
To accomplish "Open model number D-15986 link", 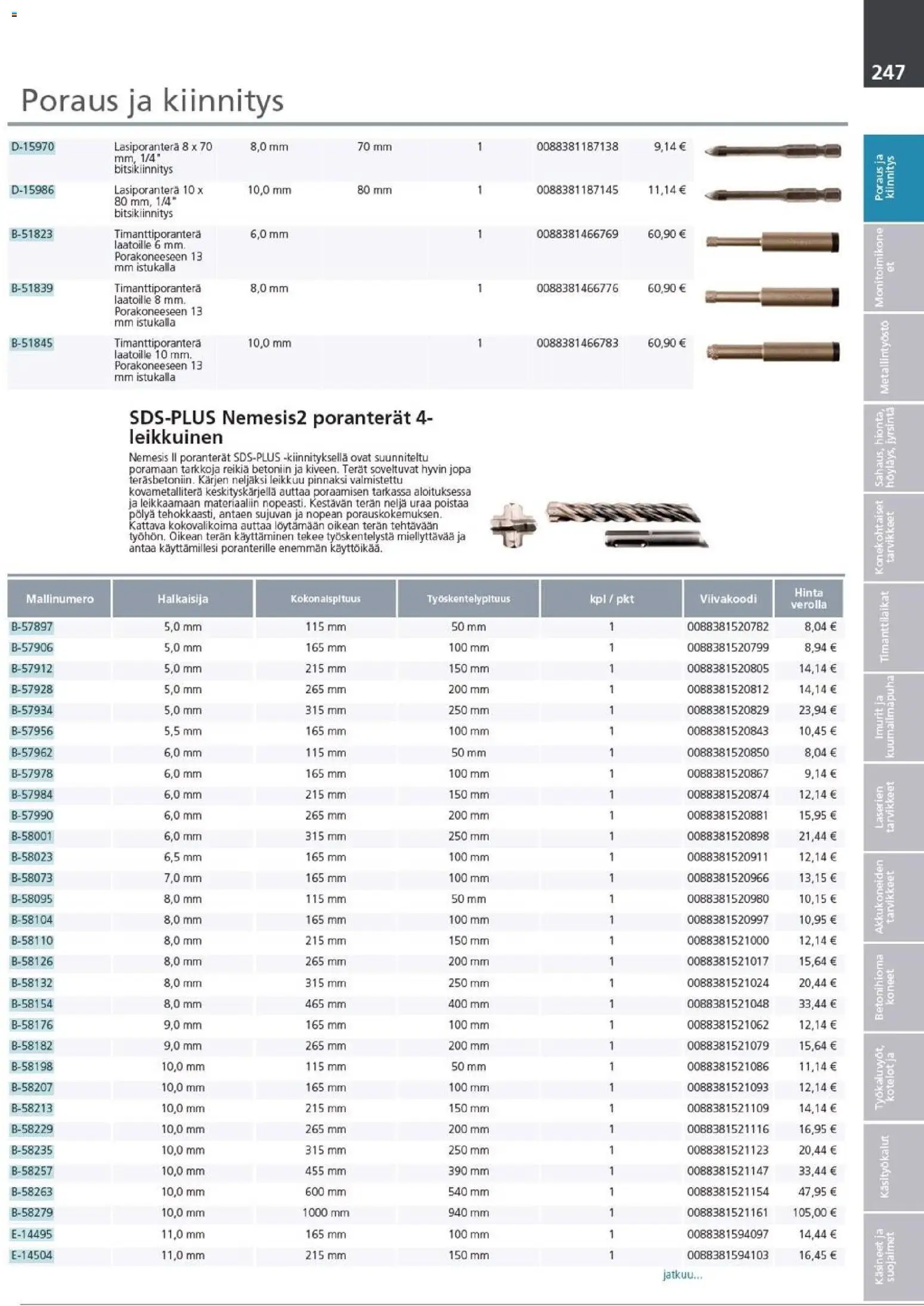I will [33, 190].
